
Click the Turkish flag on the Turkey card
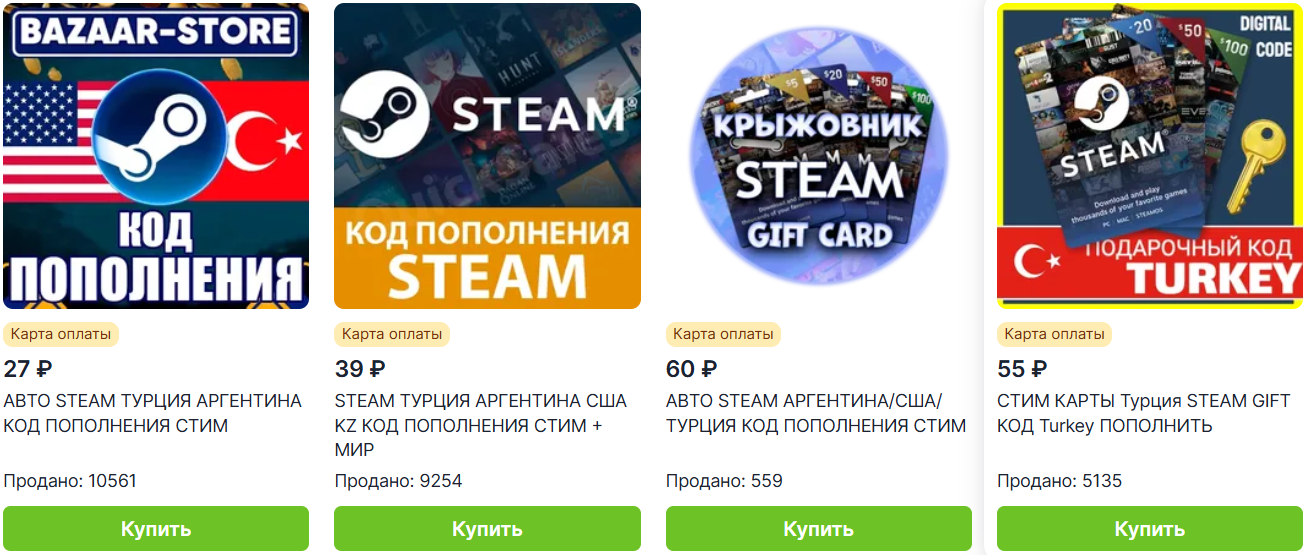[x=1035, y=264]
